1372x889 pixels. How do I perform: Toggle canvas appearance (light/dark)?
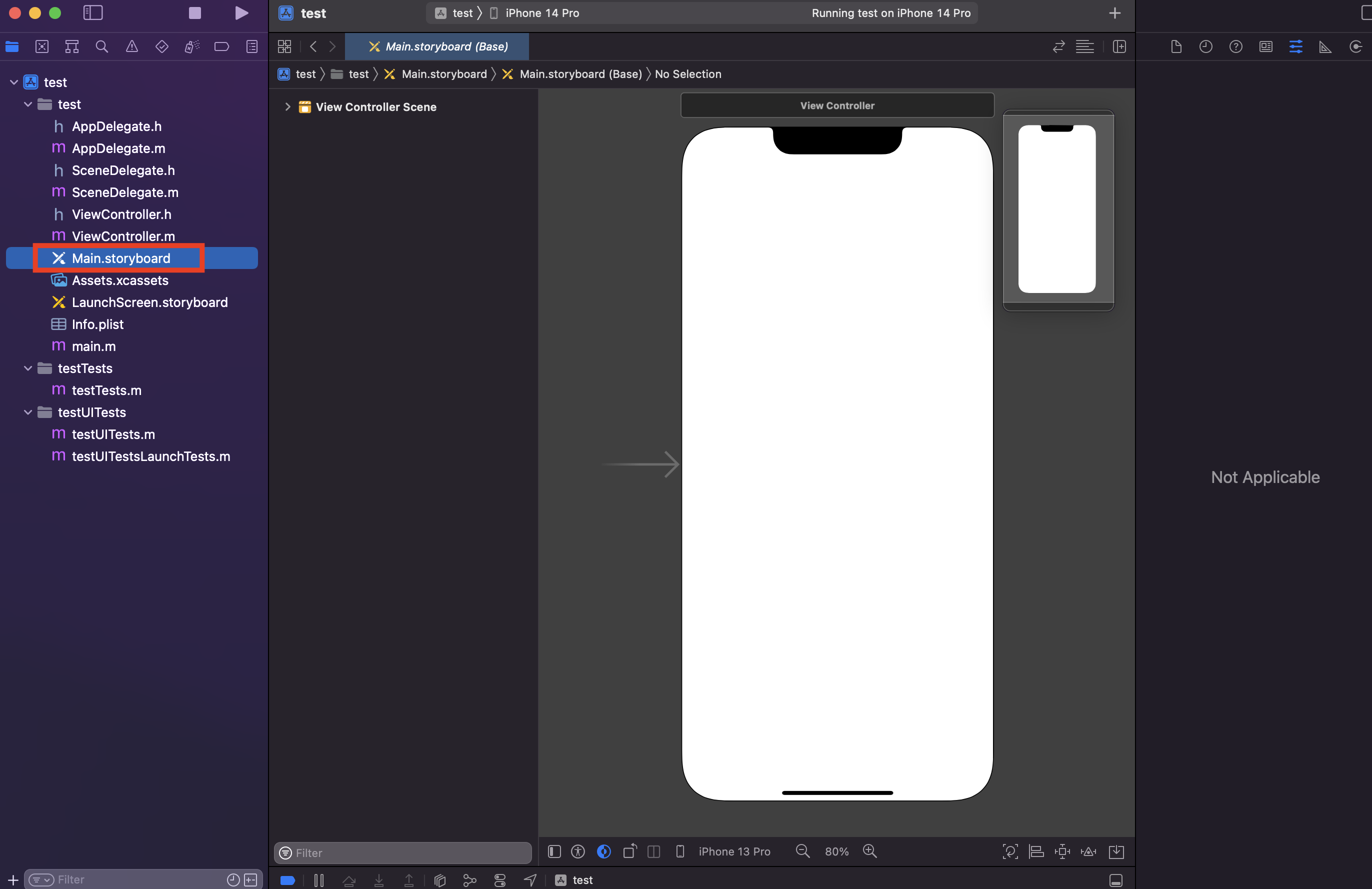(603, 851)
